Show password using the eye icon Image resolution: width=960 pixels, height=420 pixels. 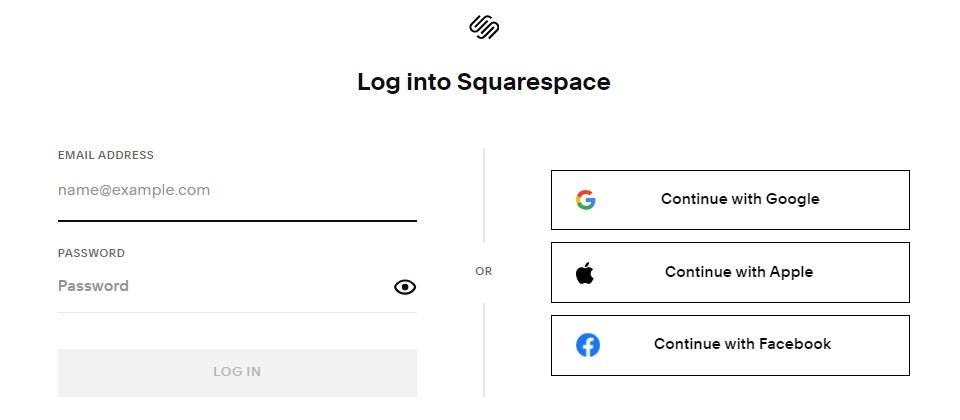pos(405,287)
